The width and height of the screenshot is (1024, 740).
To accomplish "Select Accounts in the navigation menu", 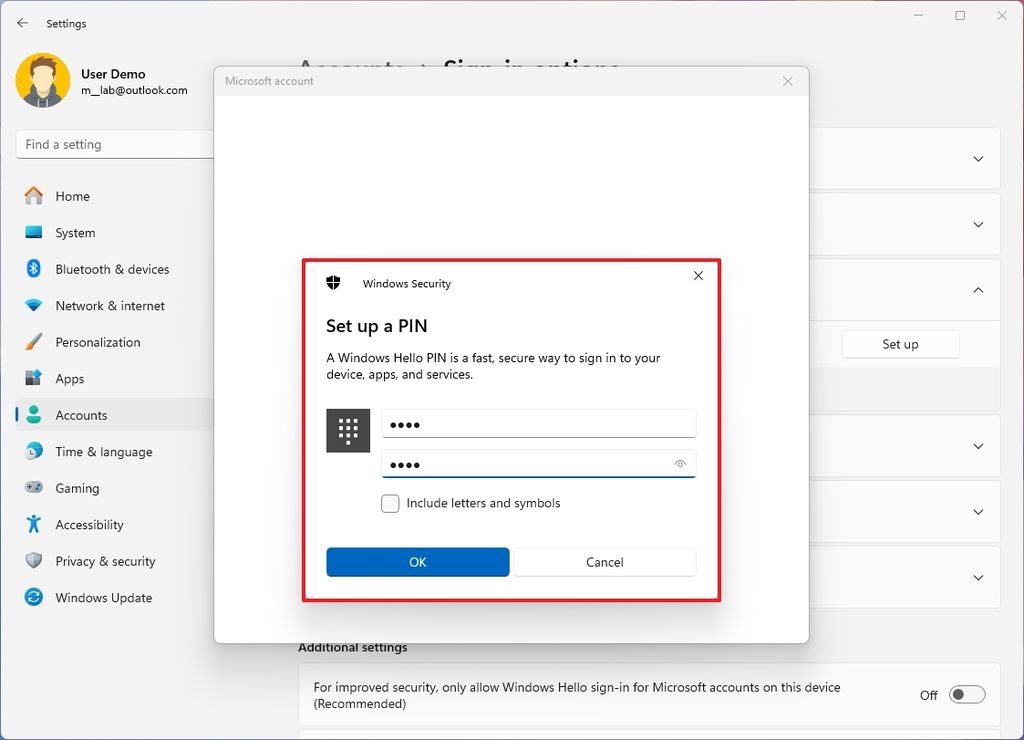I will (81, 415).
